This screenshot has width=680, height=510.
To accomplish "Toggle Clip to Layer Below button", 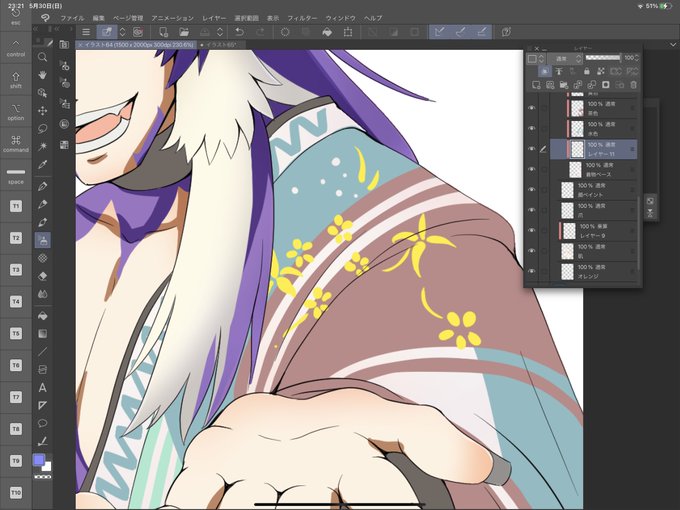I will [x=545, y=71].
